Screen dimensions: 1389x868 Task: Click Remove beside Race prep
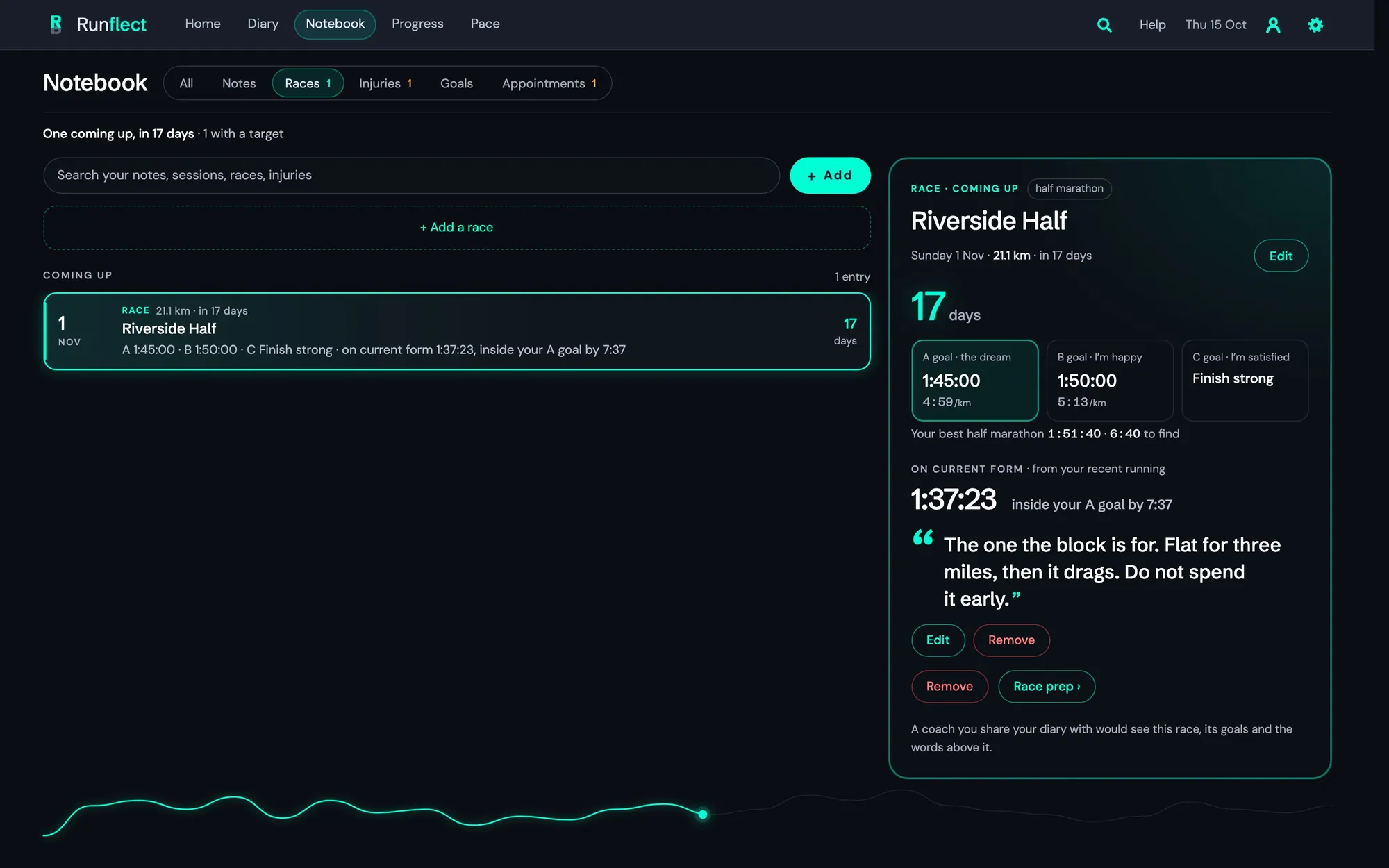pyautogui.click(x=949, y=687)
